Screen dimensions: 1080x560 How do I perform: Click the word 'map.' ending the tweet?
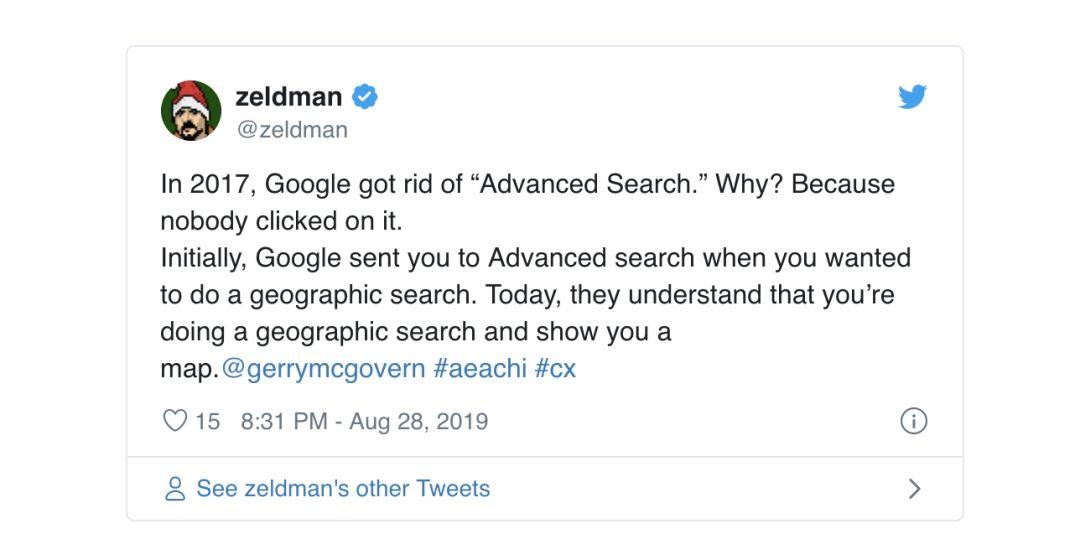pyautogui.click(x=189, y=370)
